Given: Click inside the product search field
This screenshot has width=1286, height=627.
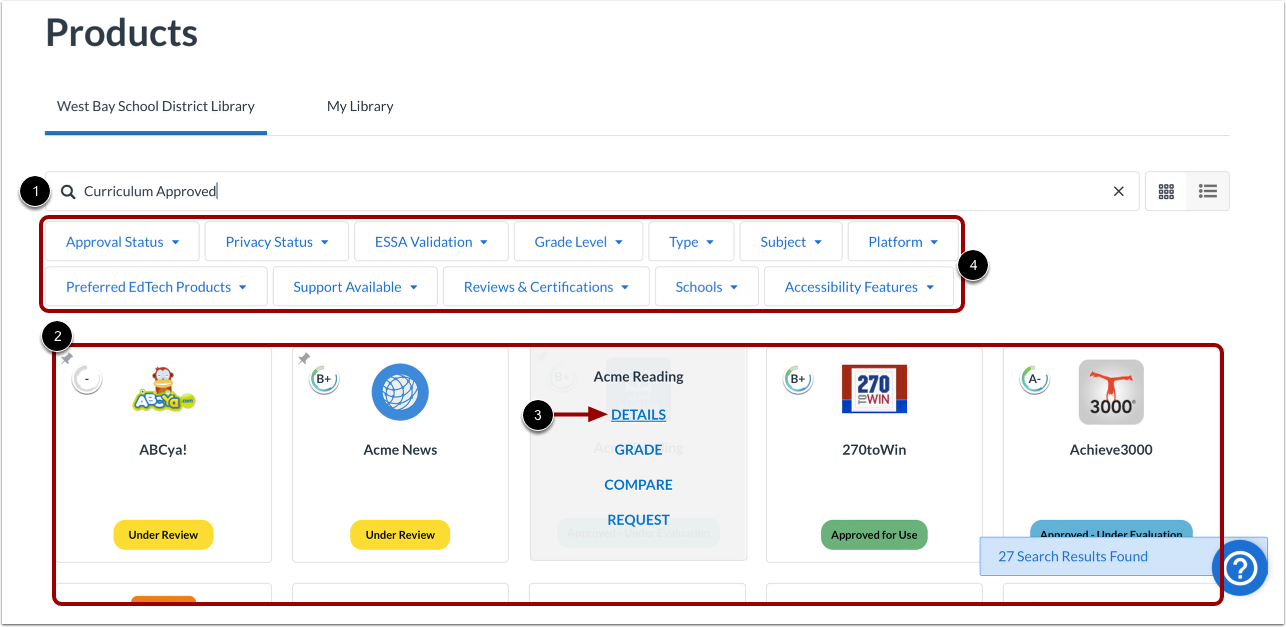Looking at the screenshot, I should tap(400, 190).
